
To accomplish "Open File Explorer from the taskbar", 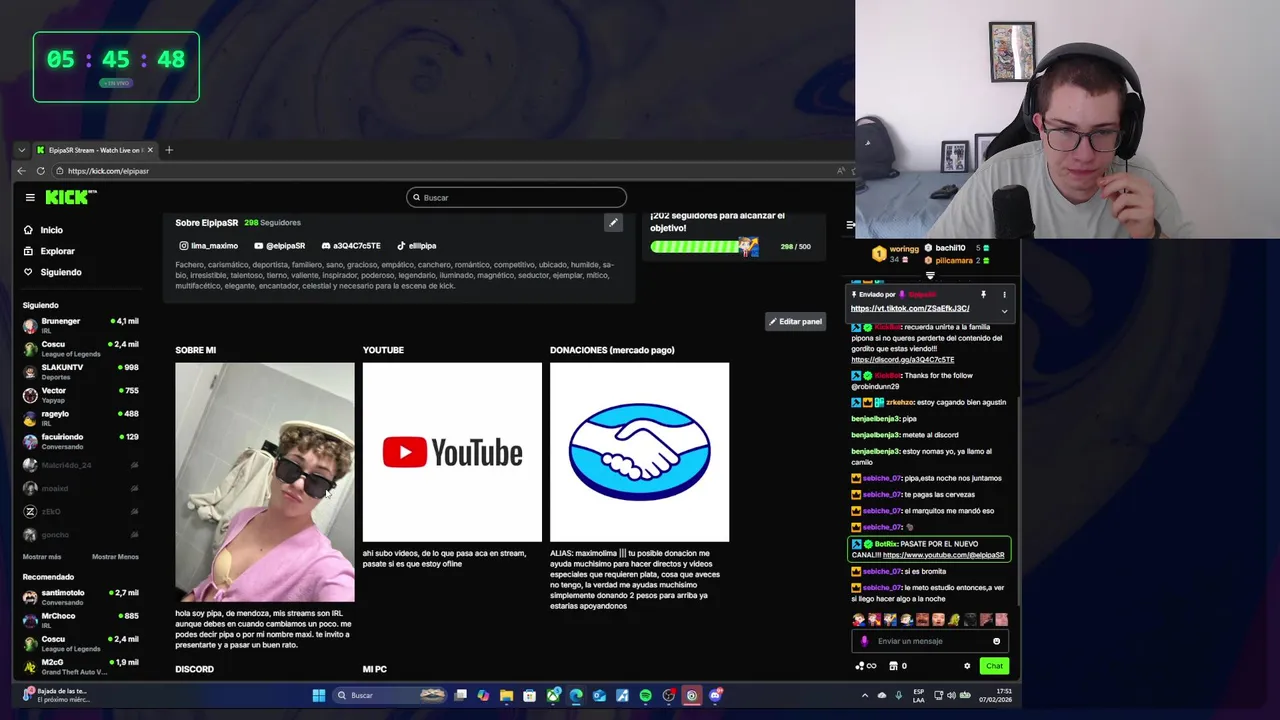I will coord(506,695).
